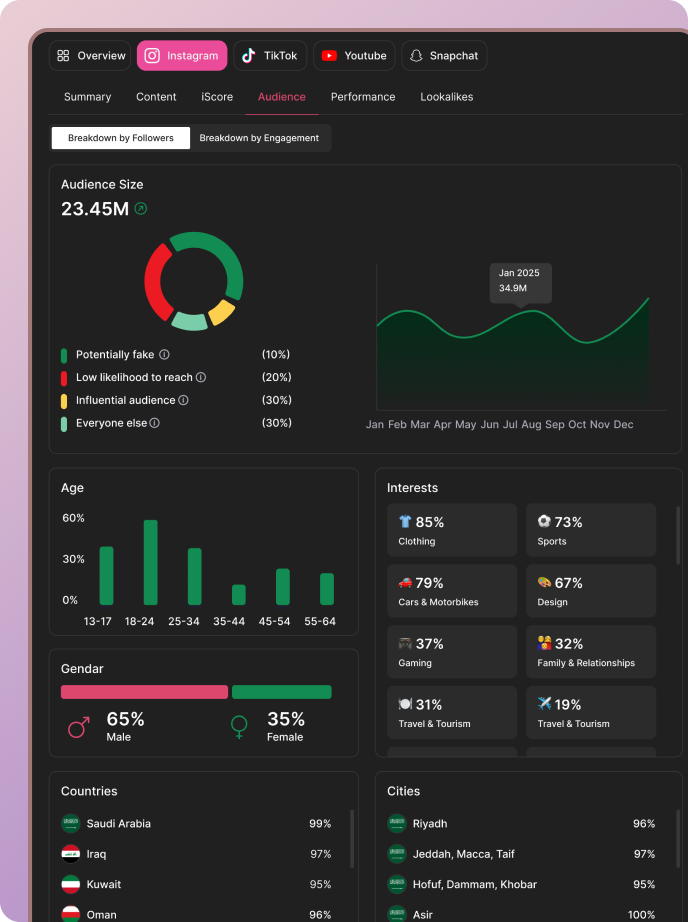Click info icon beside Influential audience
The image size is (688, 922).
183,400
